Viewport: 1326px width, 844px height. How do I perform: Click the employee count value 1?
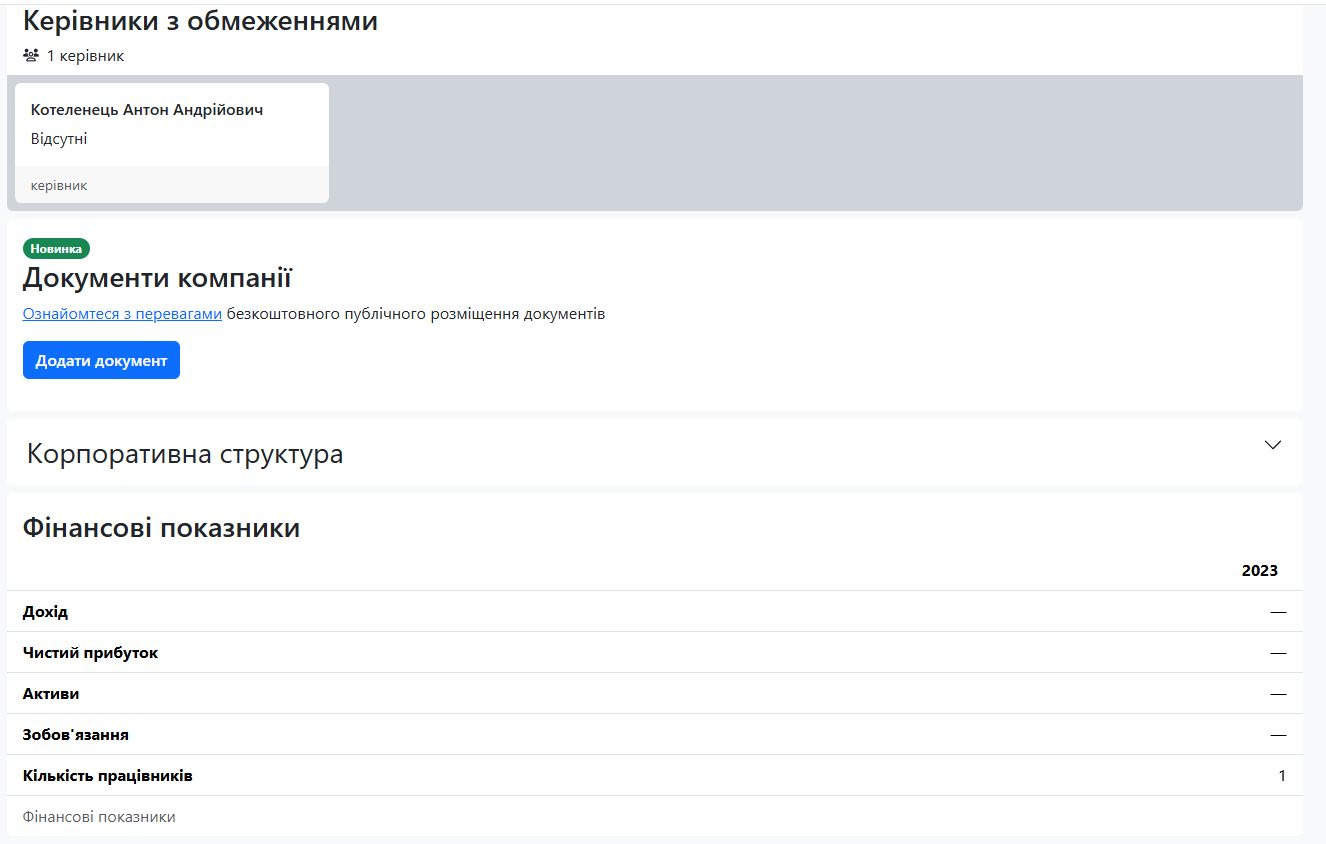pyautogui.click(x=1282, y=776)
